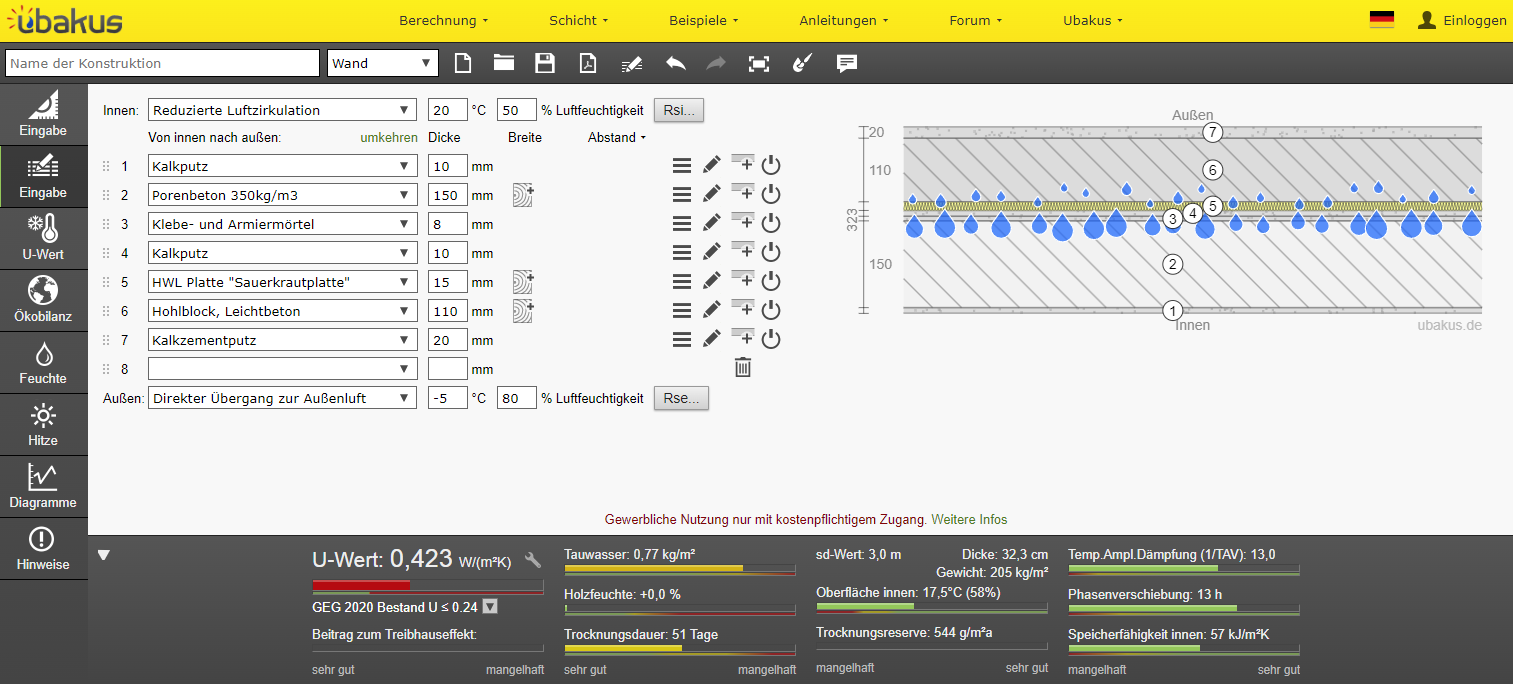
Task: Open the Beispiele menu
Action: (x=703, y=20)
